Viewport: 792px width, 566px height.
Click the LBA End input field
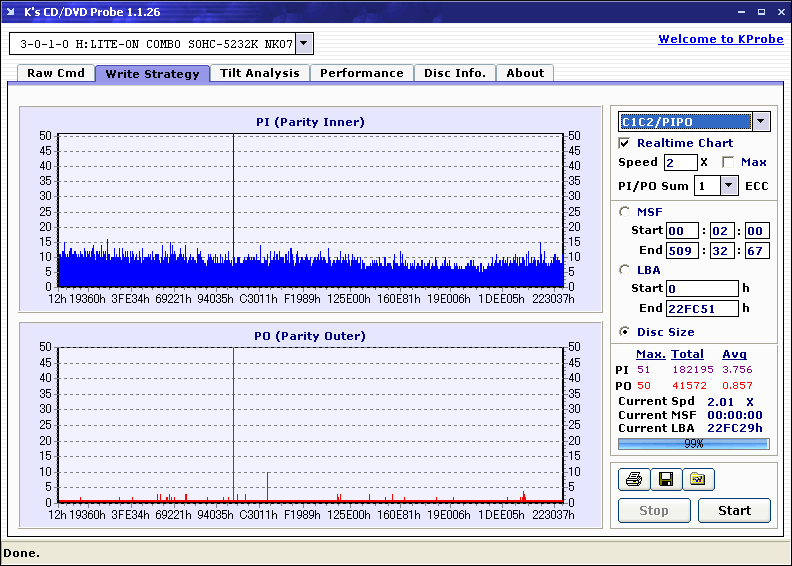(x=702, y=308)
